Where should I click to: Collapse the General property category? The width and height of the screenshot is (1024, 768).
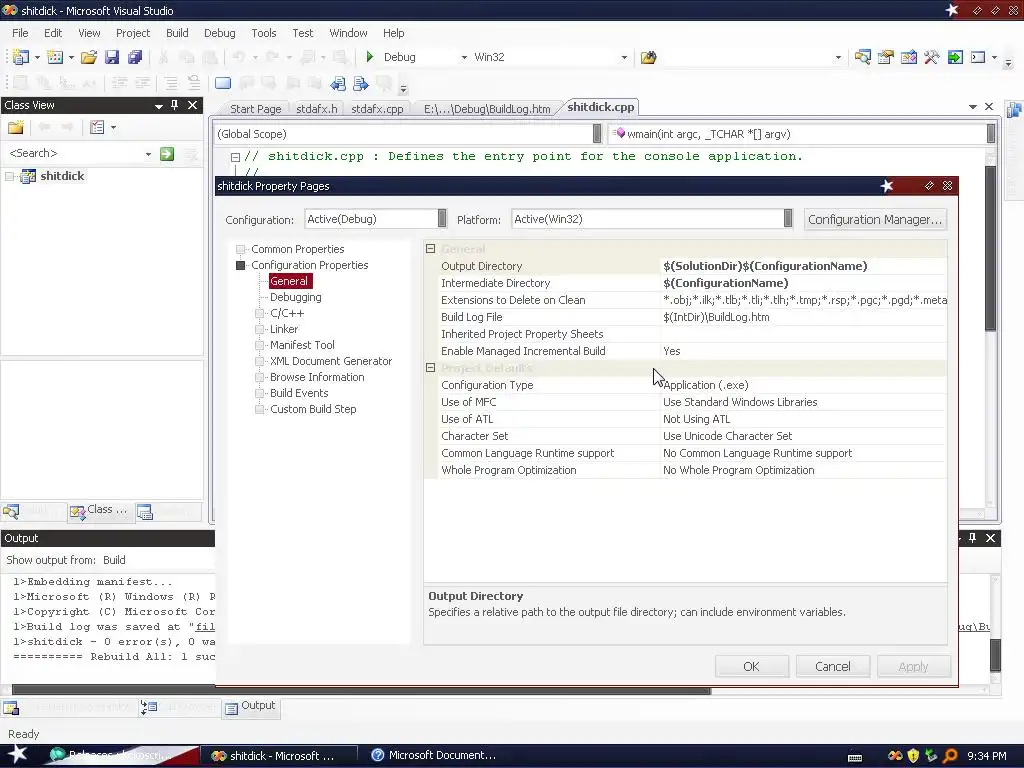pyautogui.click(x=430, y=249)
